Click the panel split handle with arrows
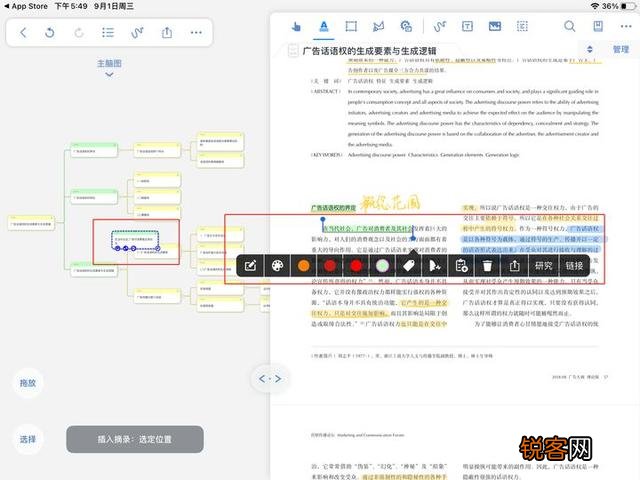Image resolution: width=640 pixels, height=480 pixels. tap(270, 379)
